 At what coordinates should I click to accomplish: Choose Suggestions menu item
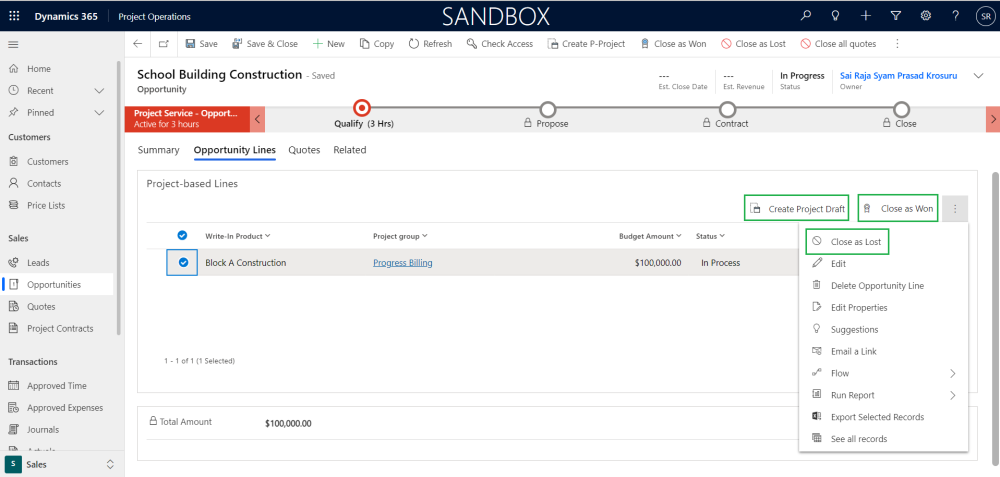[x=883, y=329]
